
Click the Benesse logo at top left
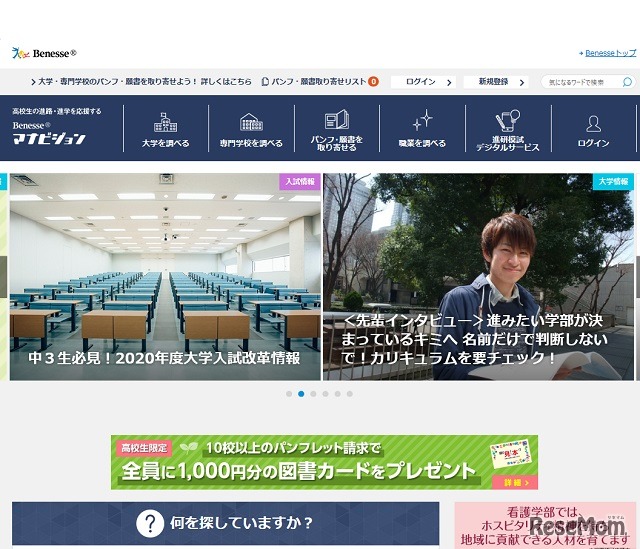click(x=44, y=53)
